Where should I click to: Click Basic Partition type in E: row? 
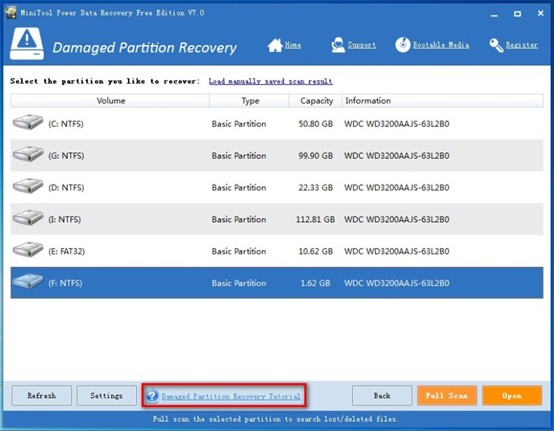click(239, 251)
